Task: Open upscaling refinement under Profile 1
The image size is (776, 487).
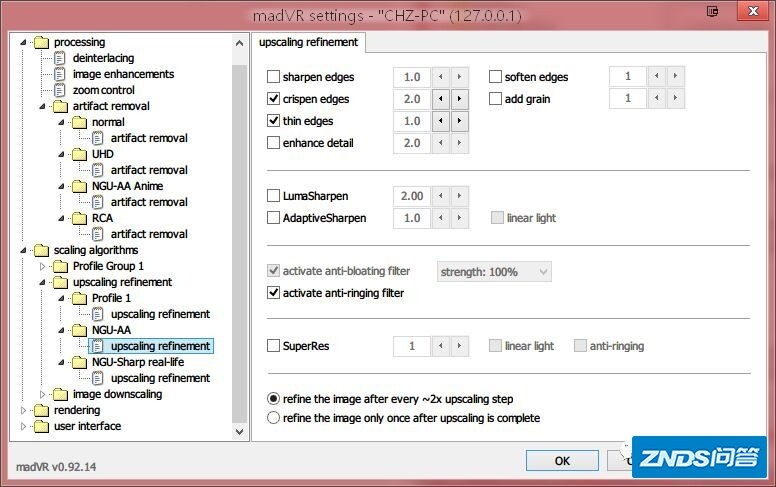Action: pos(160,314)
